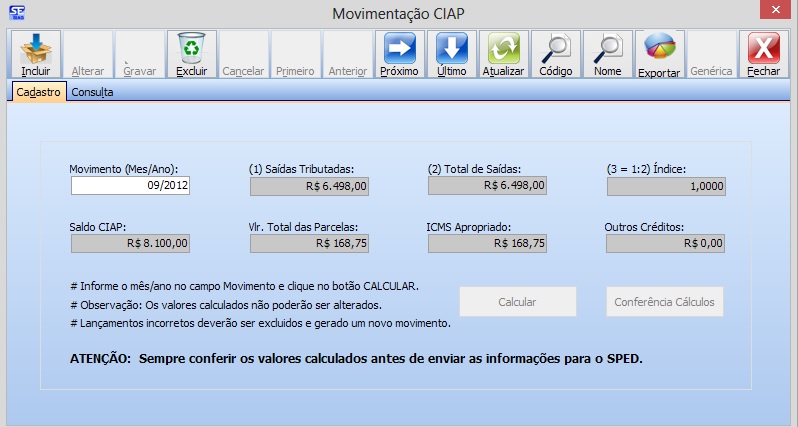Viewport: 798px width, 427px height.
Task: Switch to the Consulta tab
Action: 92,92
